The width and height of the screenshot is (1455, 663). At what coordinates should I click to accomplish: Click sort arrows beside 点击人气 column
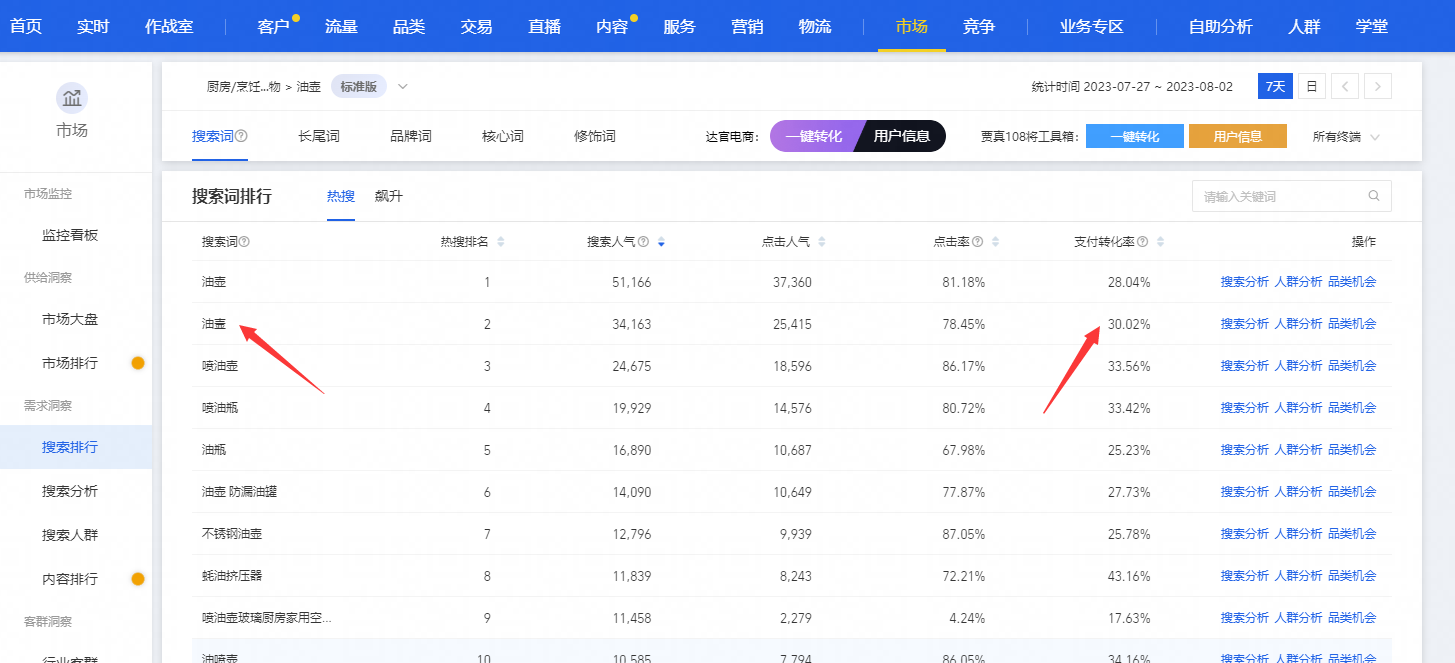click(821, 242)
